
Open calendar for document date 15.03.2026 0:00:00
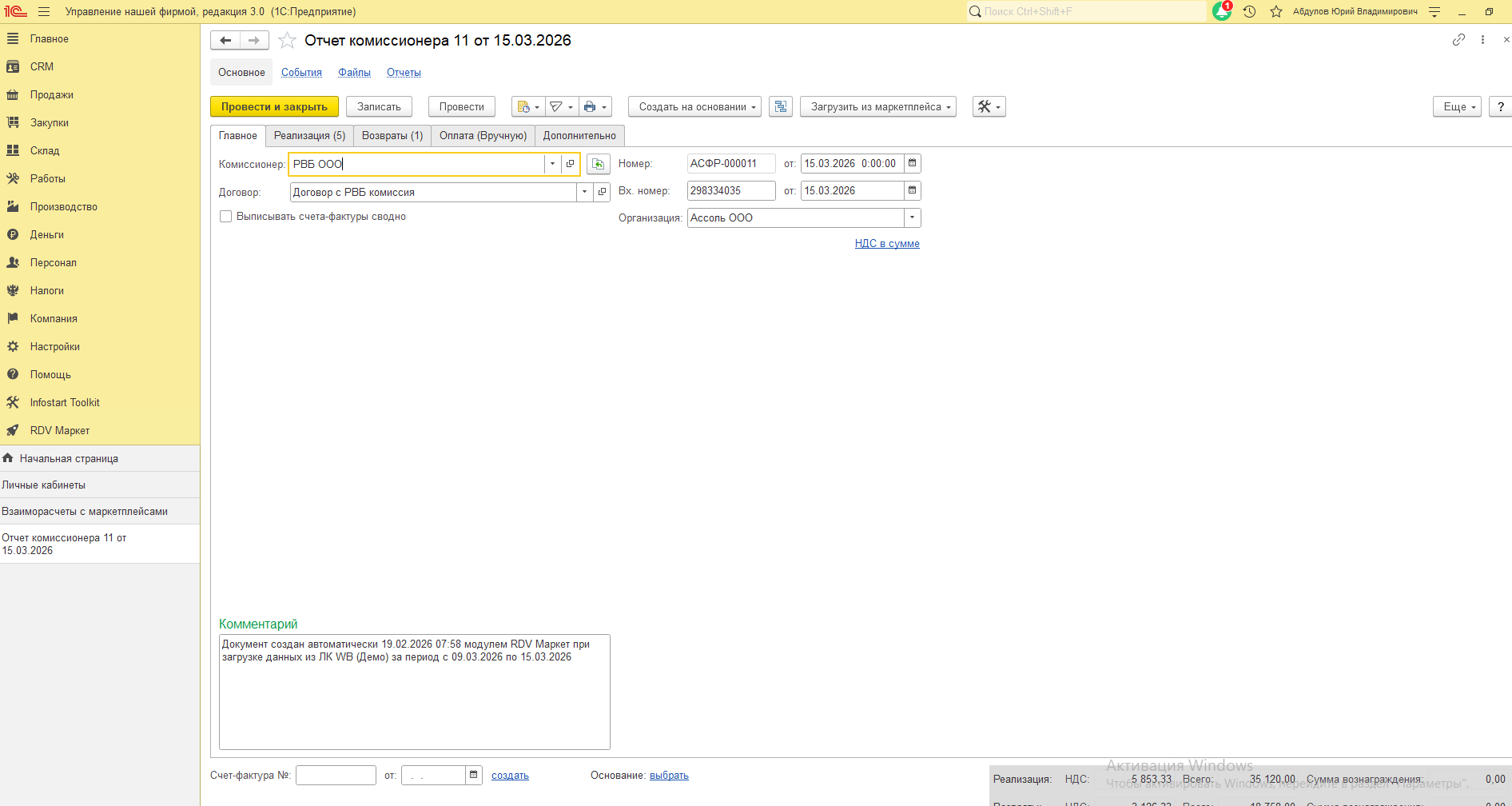tap(912, 163)
